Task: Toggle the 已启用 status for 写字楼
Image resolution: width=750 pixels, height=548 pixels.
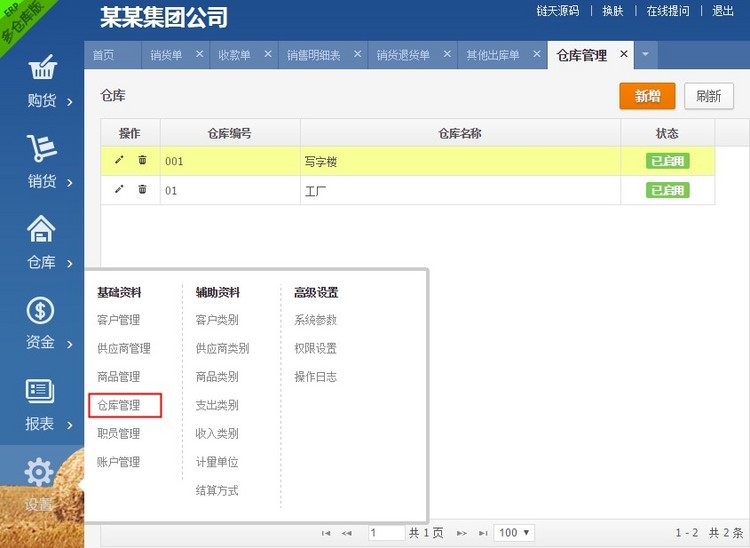Action: 667,161
